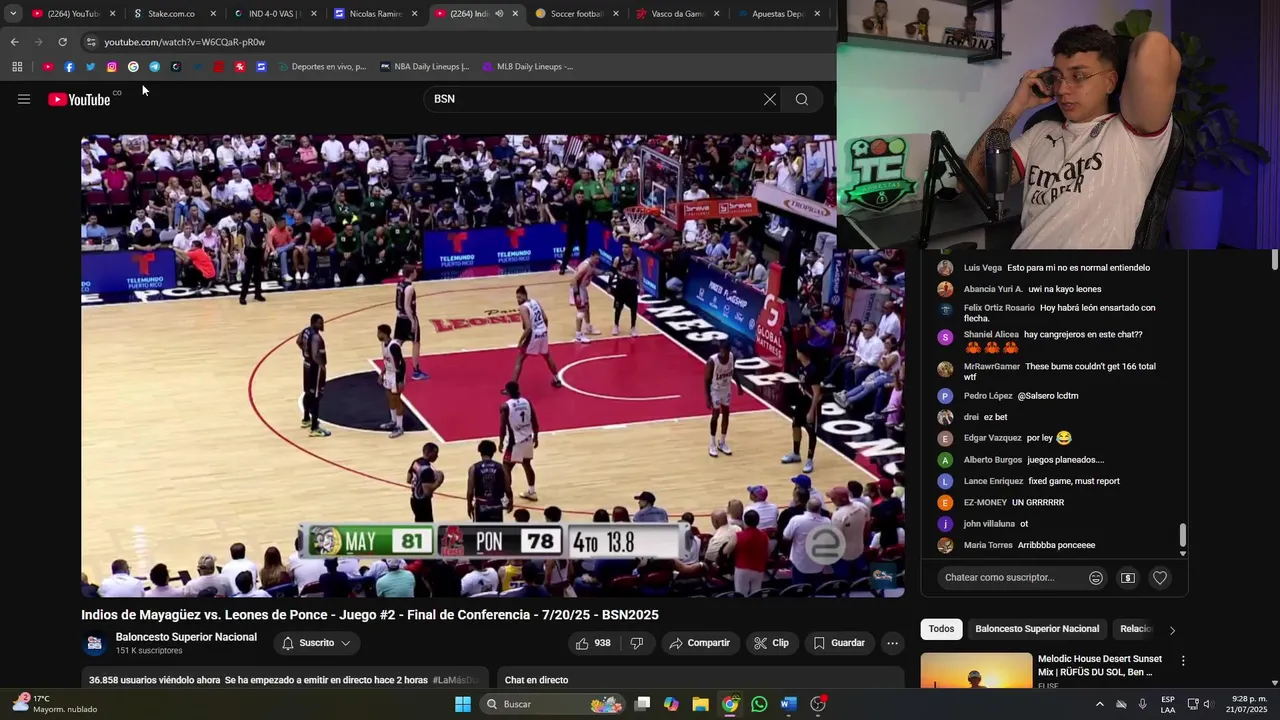This screenshot has width=1280, height=720.
Task: Open File Explorer from taskbar
Action: (700, 704)
